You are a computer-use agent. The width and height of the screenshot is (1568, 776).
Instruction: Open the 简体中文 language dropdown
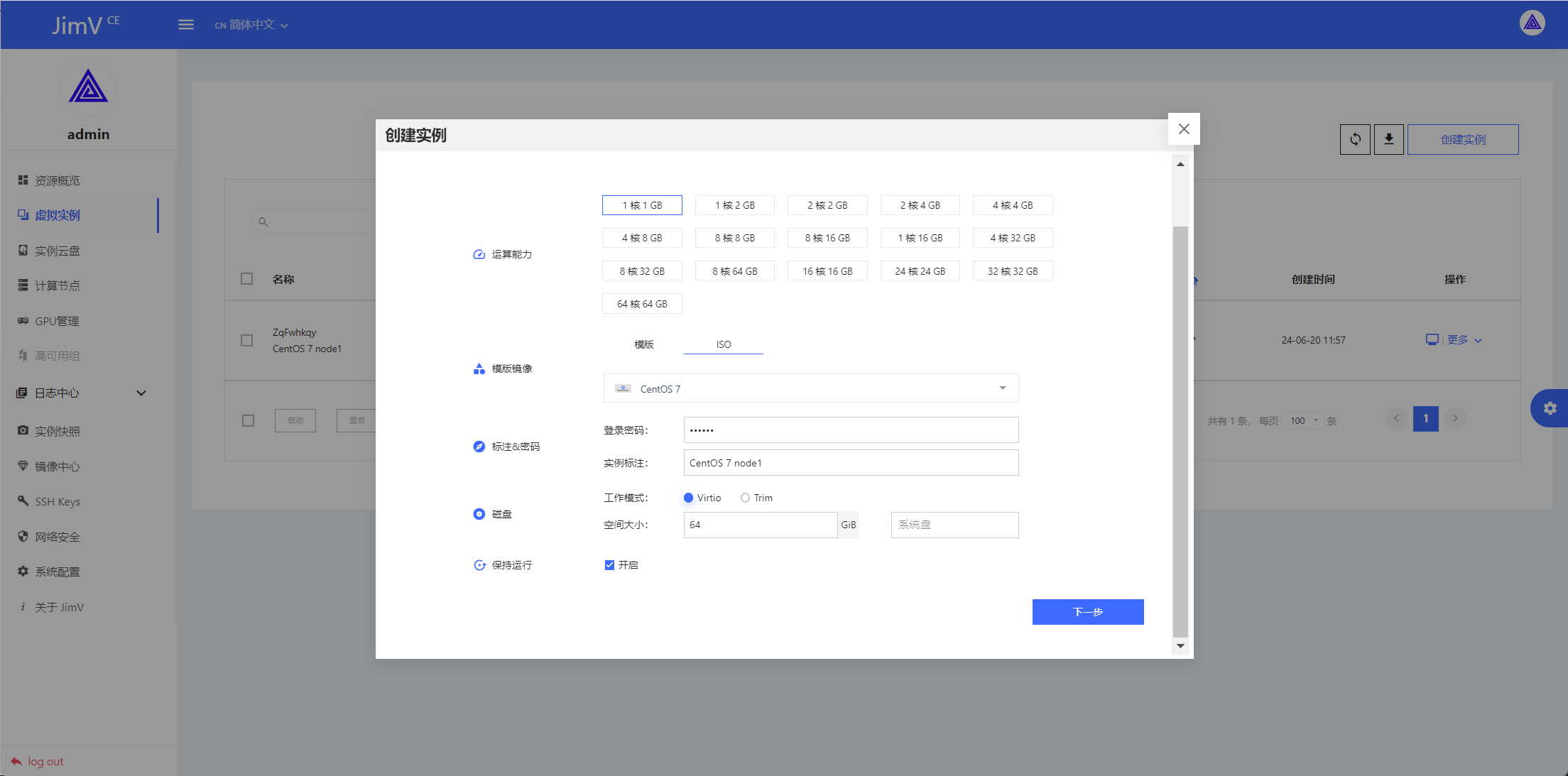(x=251, y=25)
